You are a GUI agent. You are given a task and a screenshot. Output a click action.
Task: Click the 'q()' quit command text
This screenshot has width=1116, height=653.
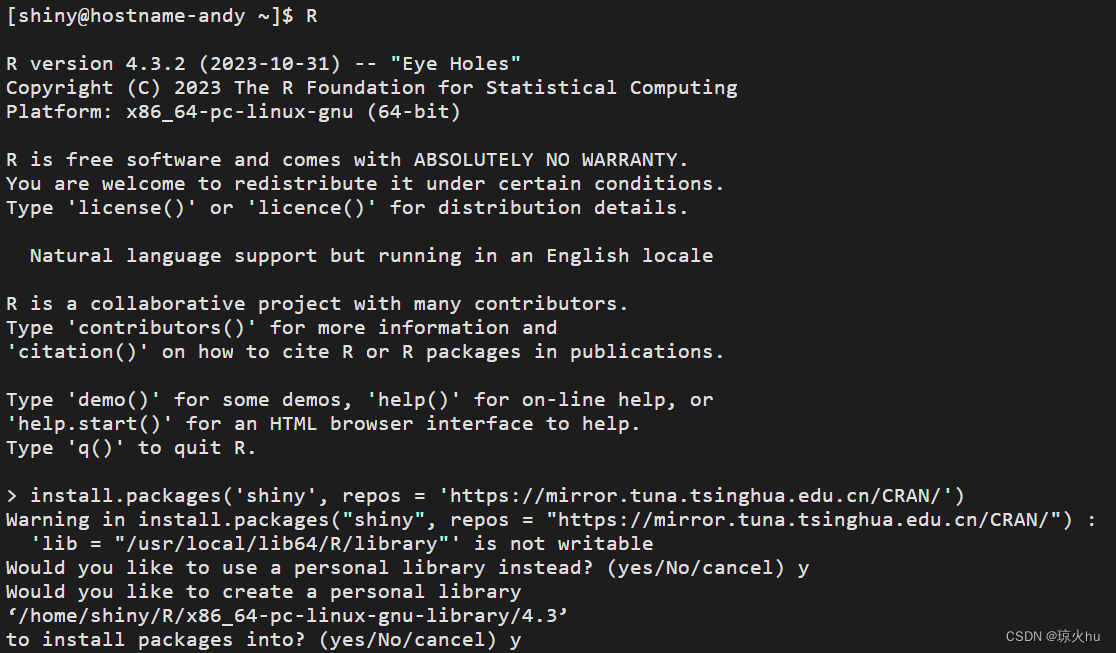96,448
